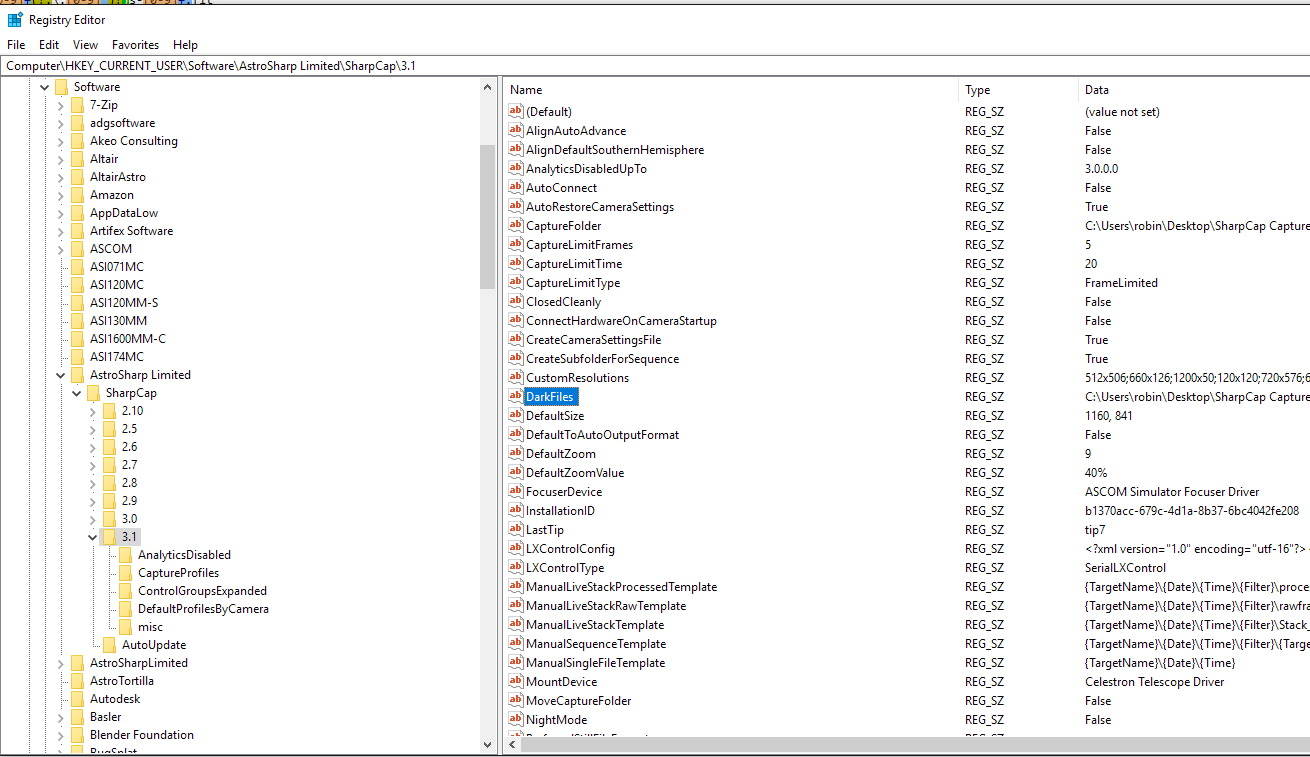This screenshot has width=1310, height=757.
Task: Click the Registry Editor title bar icon
Action: (15, 19)
